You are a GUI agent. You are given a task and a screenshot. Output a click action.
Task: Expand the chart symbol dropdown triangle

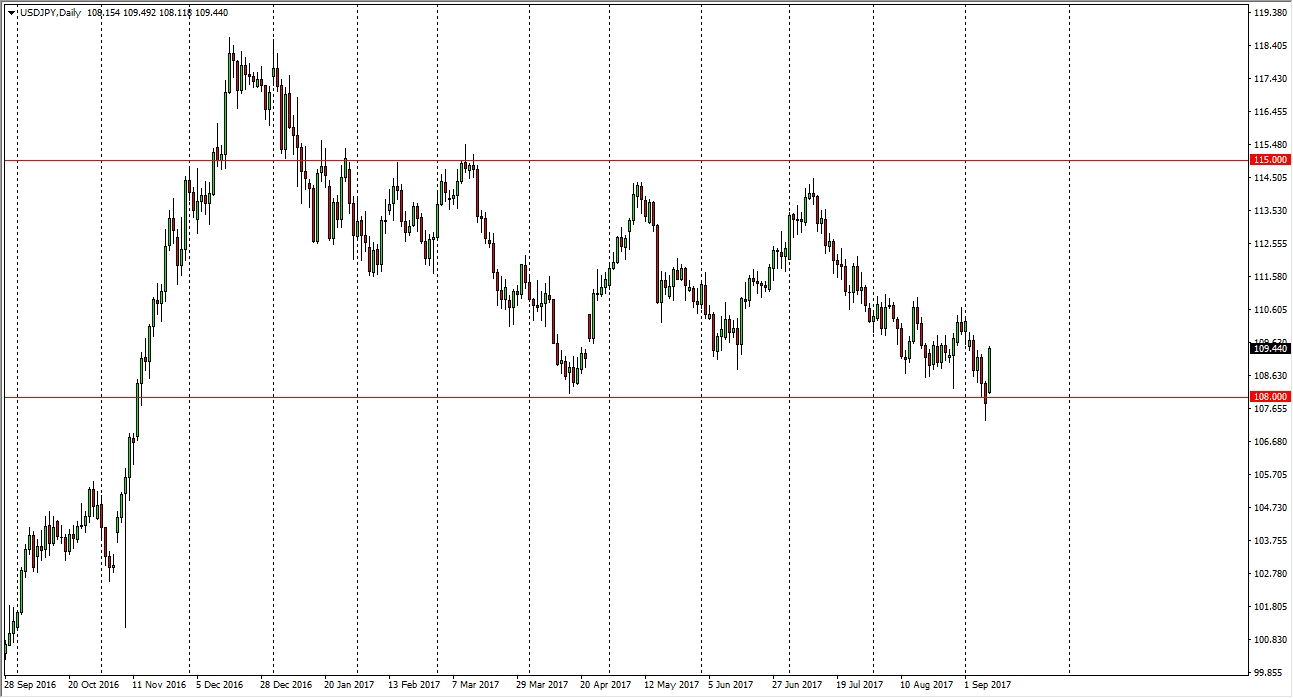pos(11,12)
